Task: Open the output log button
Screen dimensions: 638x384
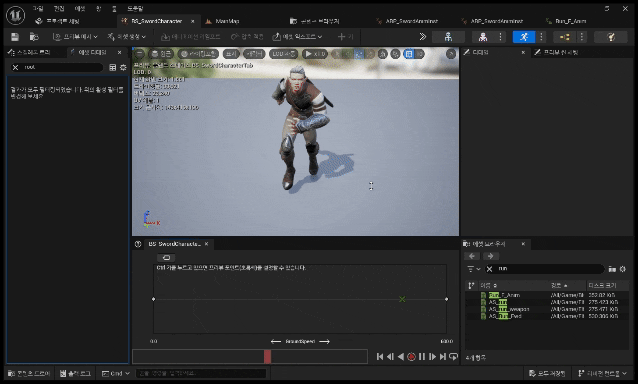Action: (x=76, y=373)
